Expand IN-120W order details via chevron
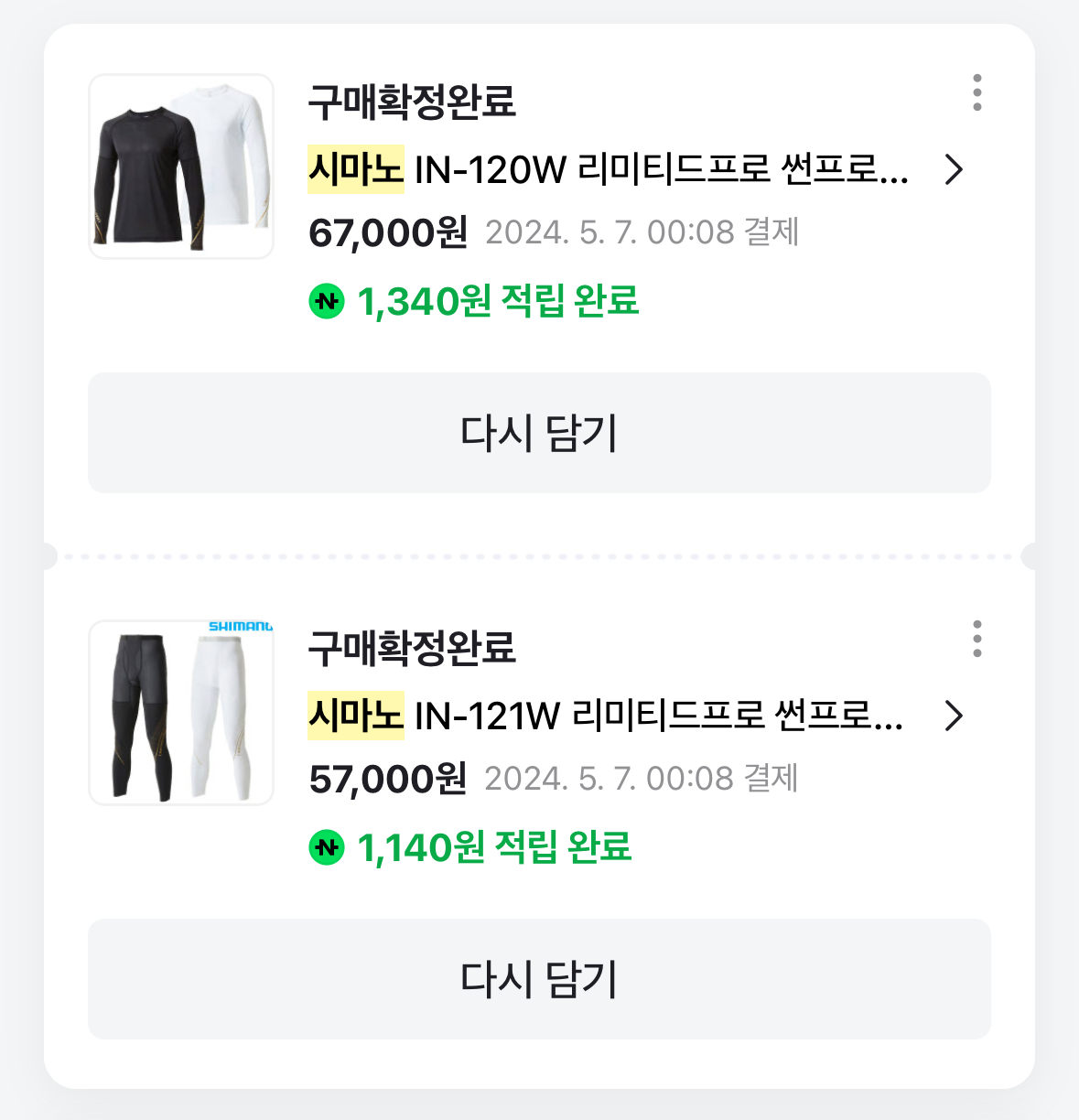This screenshot has height=1120, width=1079. point(954,169)
